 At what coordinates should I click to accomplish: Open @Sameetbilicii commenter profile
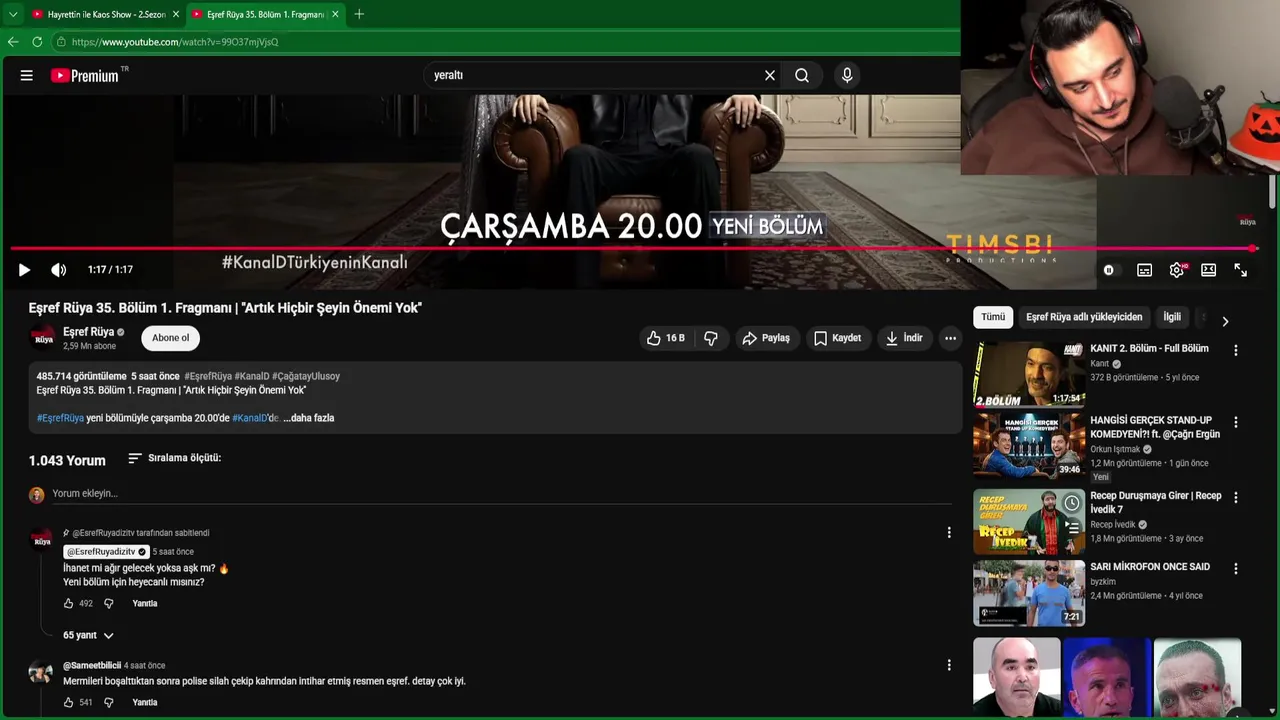92,666
